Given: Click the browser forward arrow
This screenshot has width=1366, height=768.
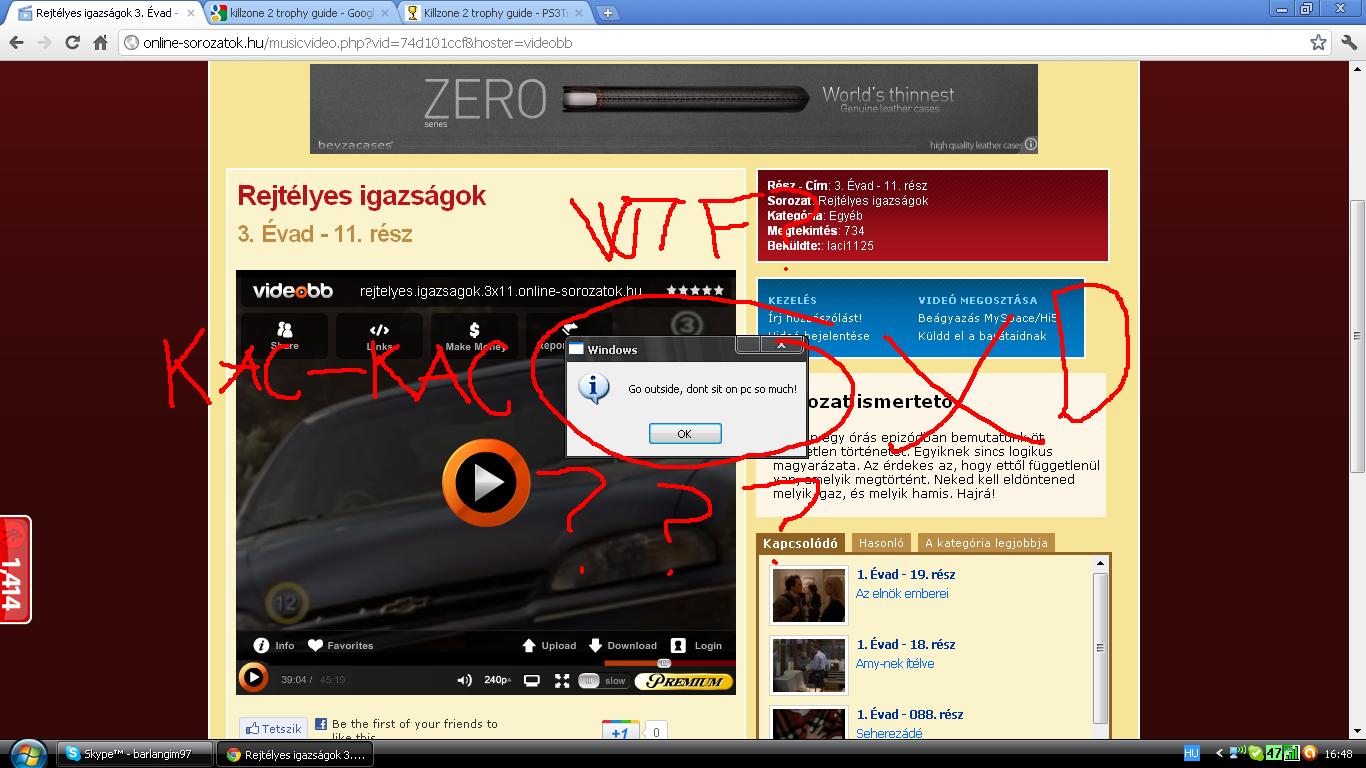Looking at the screenshot, I should pyautogui.click(x=44, y=43).
